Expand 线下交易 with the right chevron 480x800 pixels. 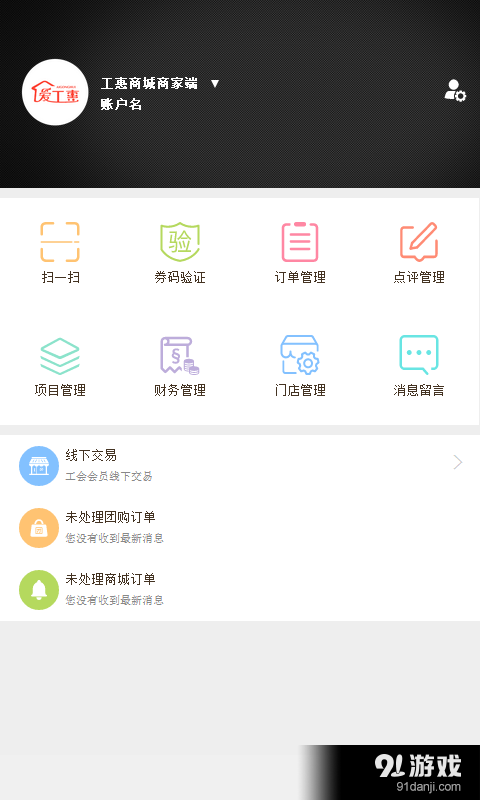pos(458,463)
